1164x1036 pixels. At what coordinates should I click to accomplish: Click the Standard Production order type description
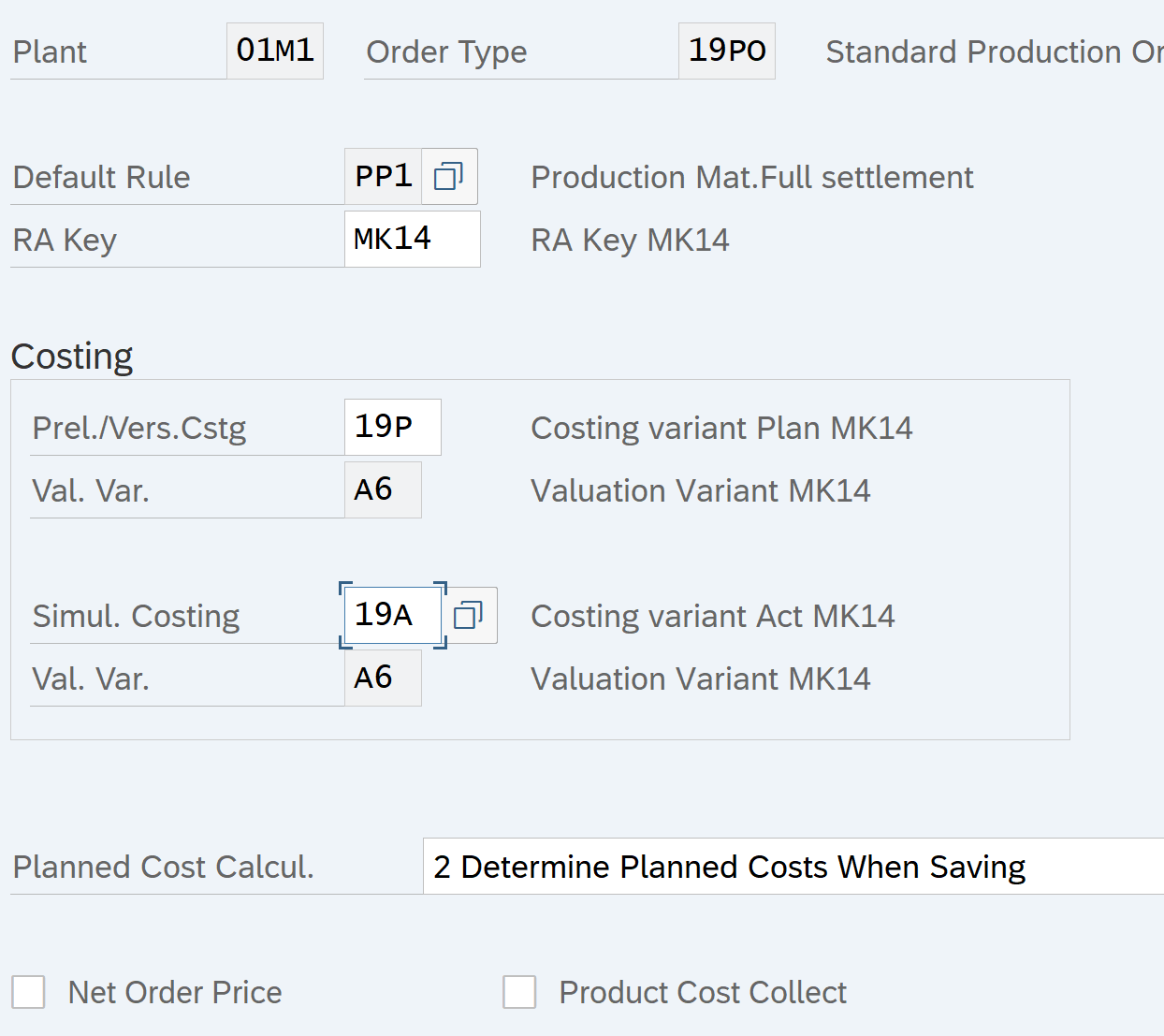tap(993, 51)
